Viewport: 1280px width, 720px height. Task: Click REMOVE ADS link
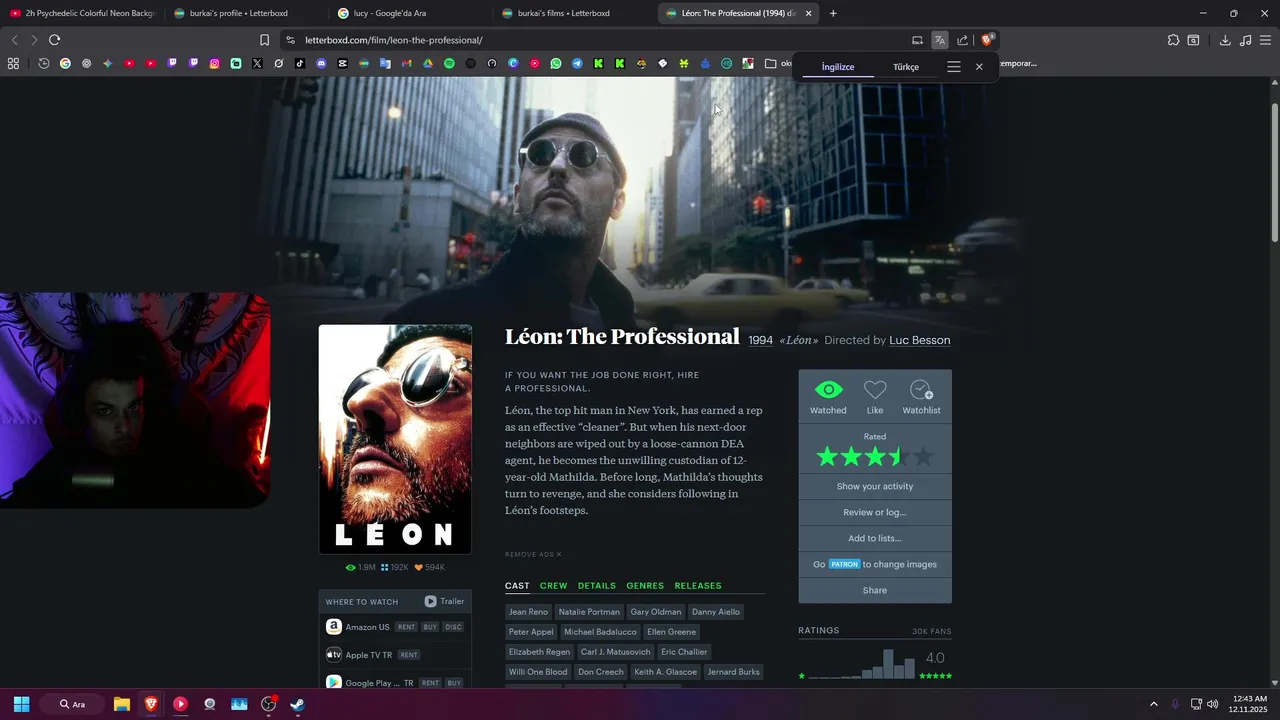click(533, 554)
